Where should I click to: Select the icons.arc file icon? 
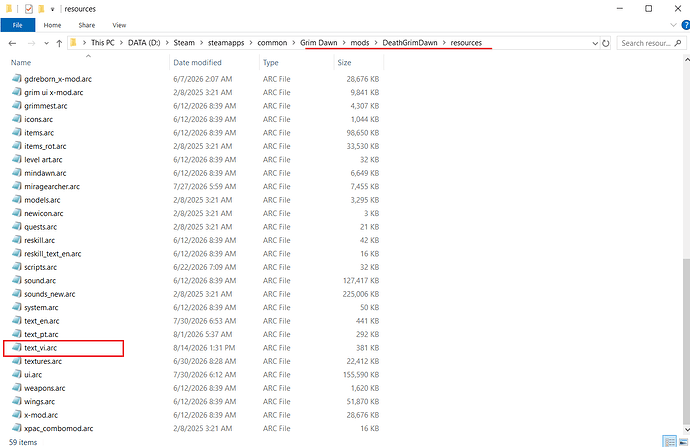coord(17,119)
